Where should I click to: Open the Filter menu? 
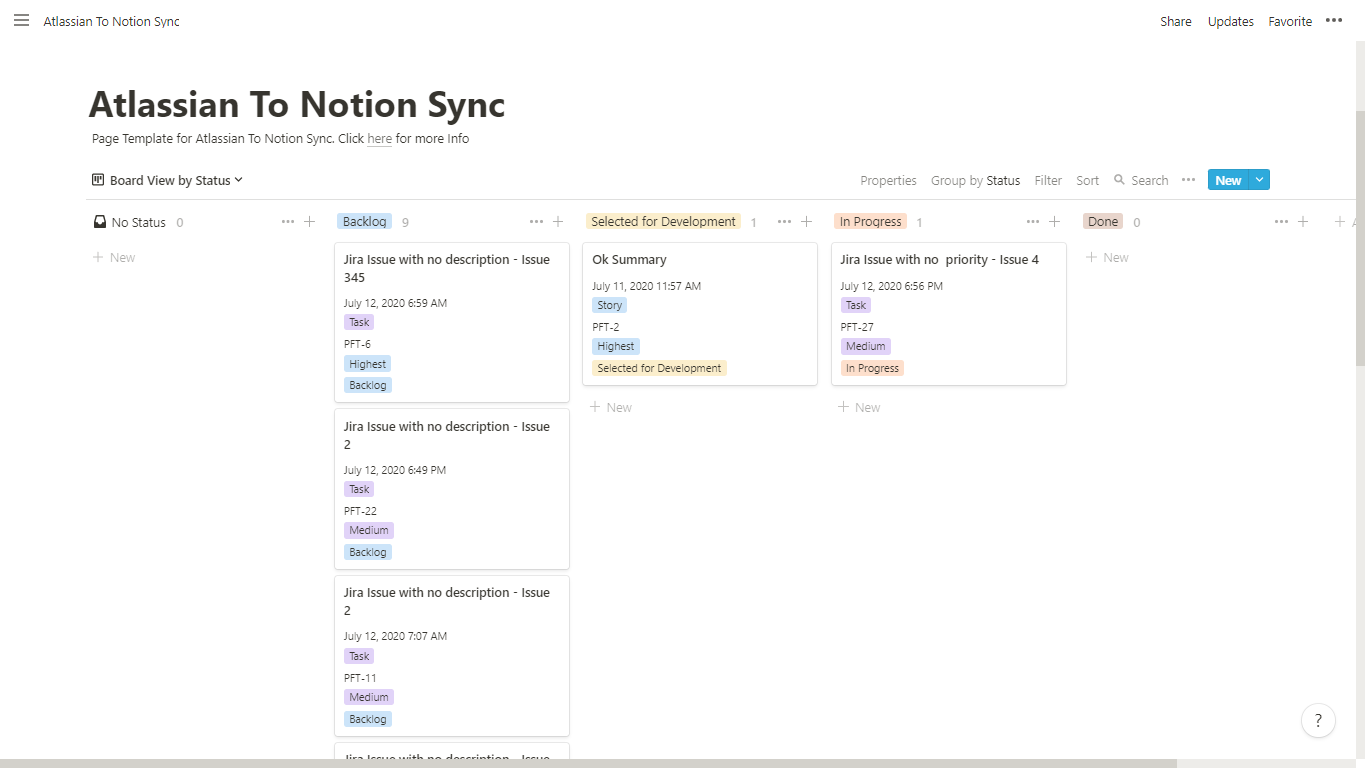click(1048, 180)
